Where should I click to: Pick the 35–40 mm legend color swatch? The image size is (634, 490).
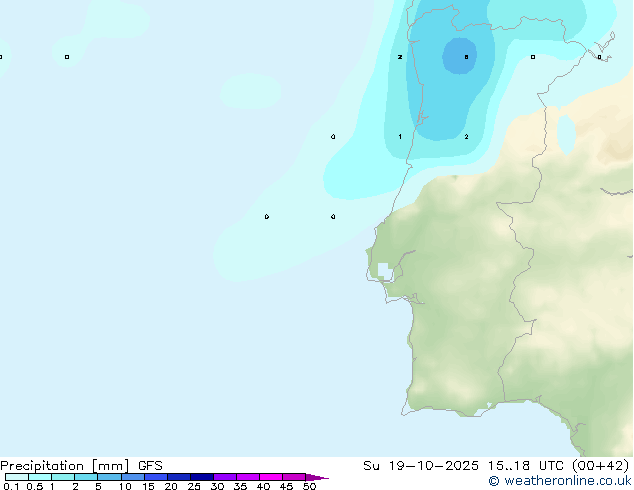coord(248,477)
